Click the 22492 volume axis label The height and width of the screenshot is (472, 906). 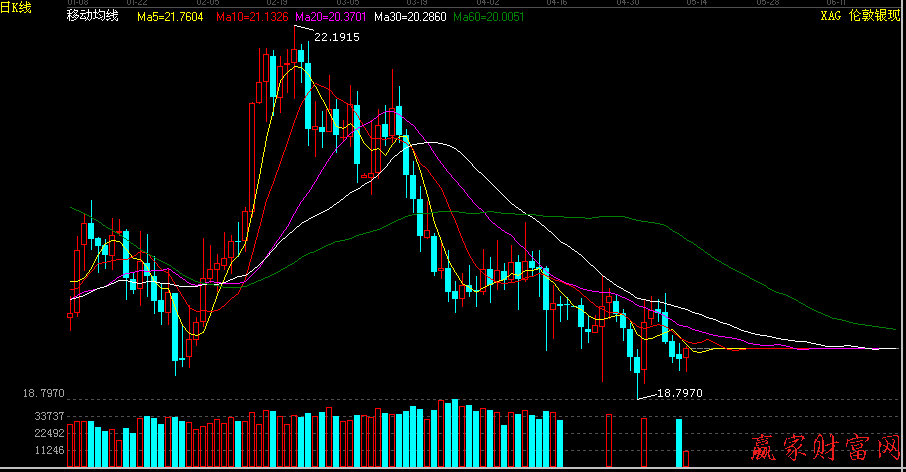pos(49,433)
